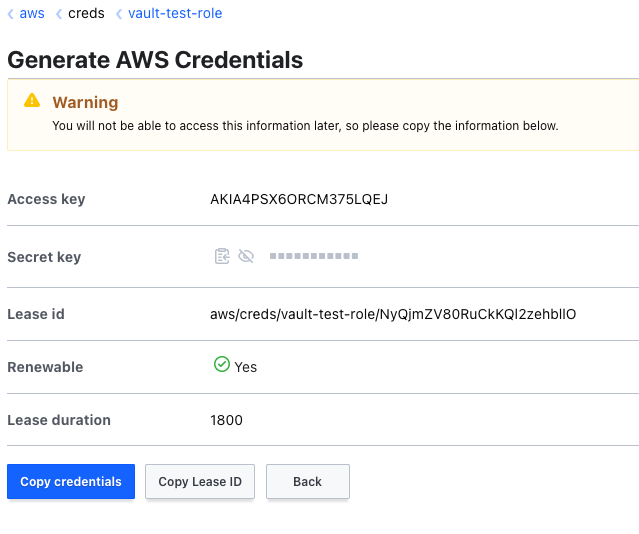
Task: Open the creds breadcrumb
Action: pos(86,14)
